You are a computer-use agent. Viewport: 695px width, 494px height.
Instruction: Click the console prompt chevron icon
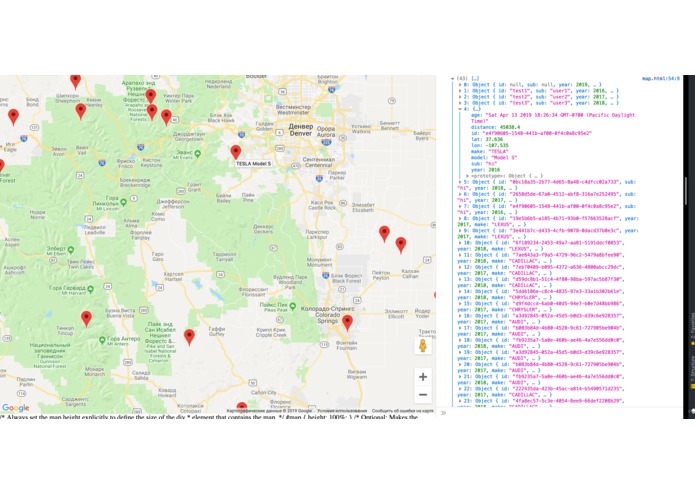pos(443,413)
